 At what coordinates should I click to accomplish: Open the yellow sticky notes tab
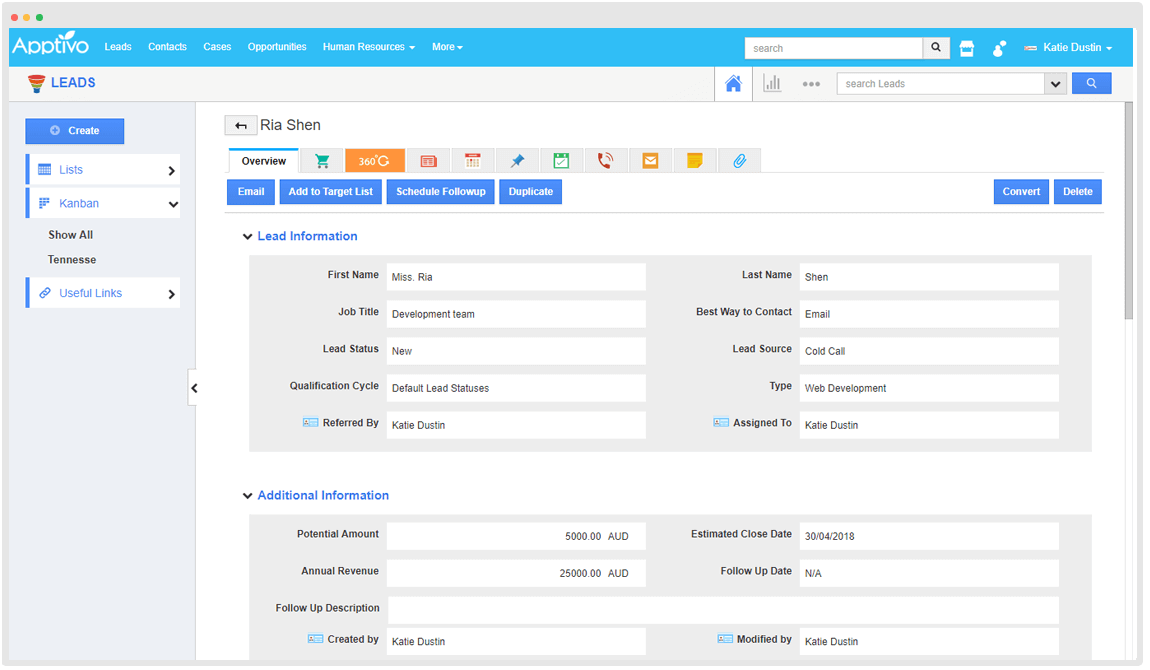(x=694, y=161)
